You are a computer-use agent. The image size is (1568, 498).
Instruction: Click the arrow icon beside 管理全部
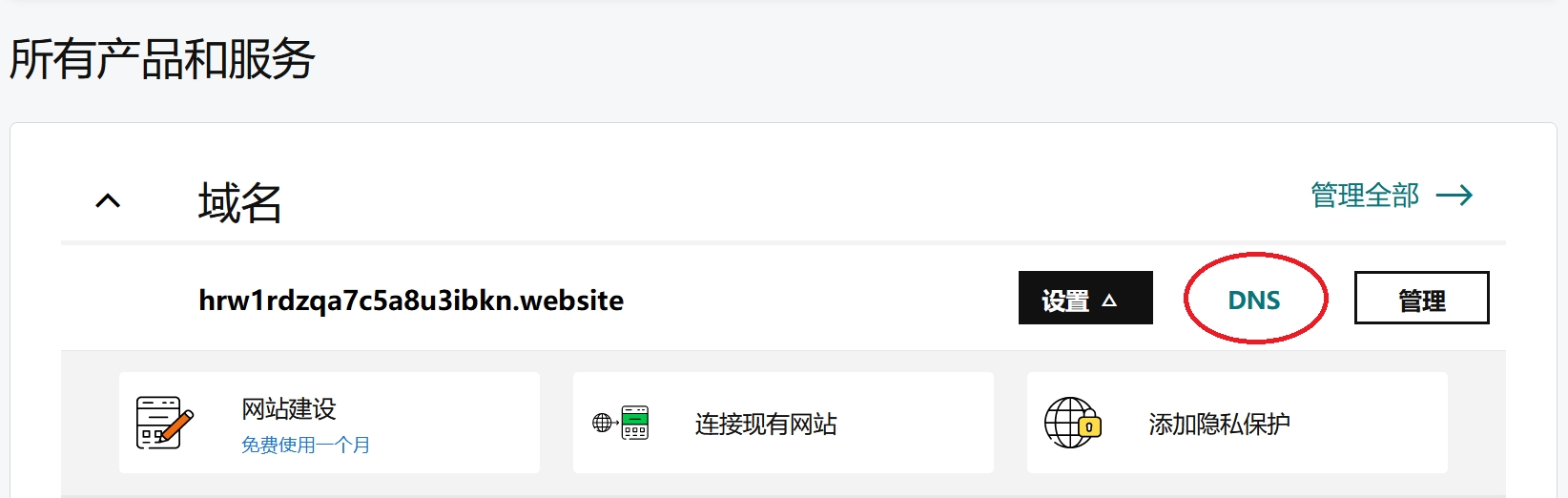[x=1455, y=196]
